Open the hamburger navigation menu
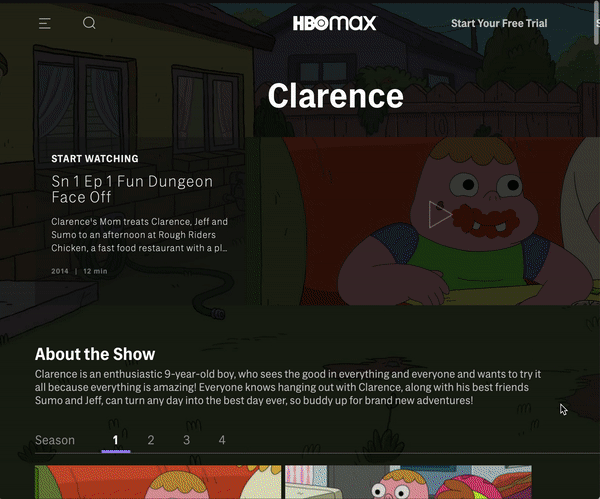The width and height of the screenshot is (600, 499). click(x=45, y=23)
